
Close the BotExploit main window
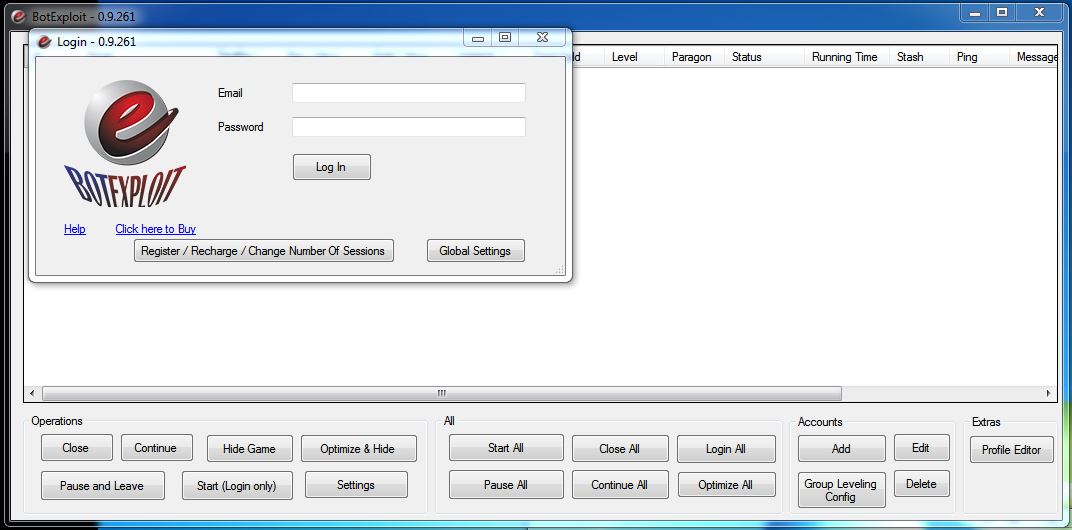click(x=1039, y=13)
